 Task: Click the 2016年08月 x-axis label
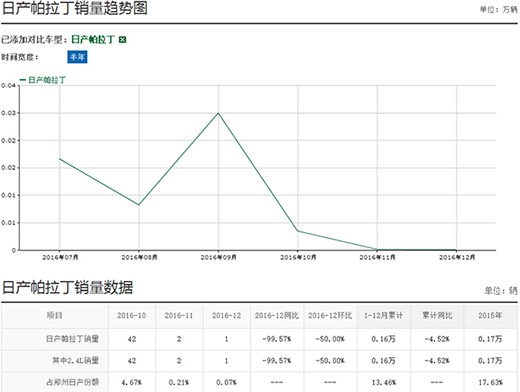pyautogui.click(x=139, y=257)
